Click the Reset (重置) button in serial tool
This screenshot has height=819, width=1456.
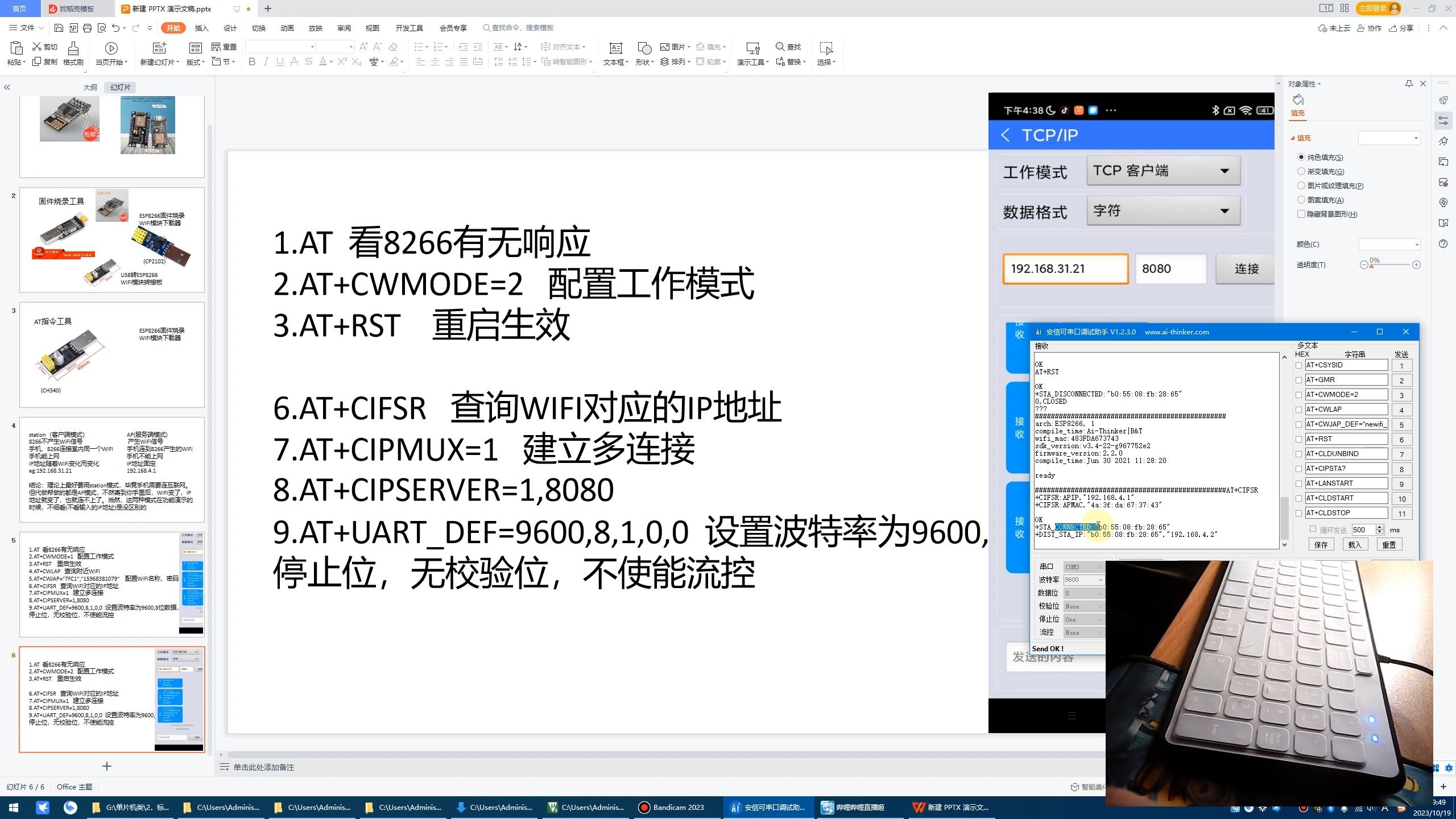(x=1388, y=544)
